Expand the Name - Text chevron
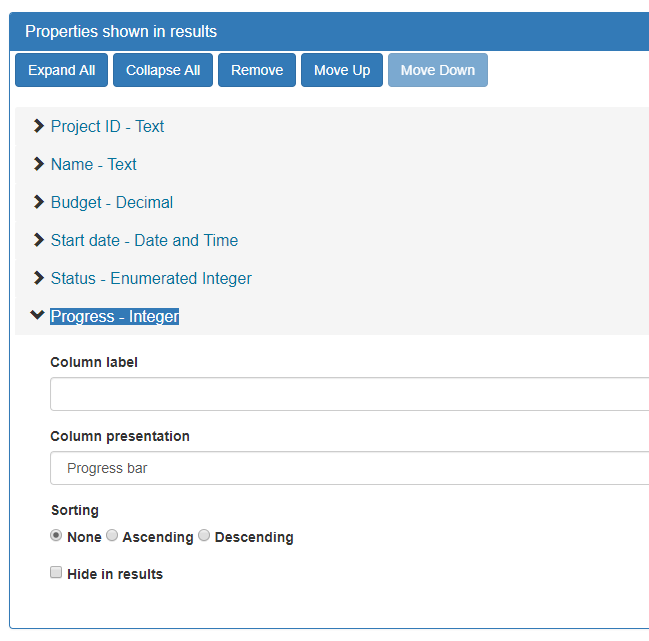Viewport: 649px width, 641px height. point(38,164)
